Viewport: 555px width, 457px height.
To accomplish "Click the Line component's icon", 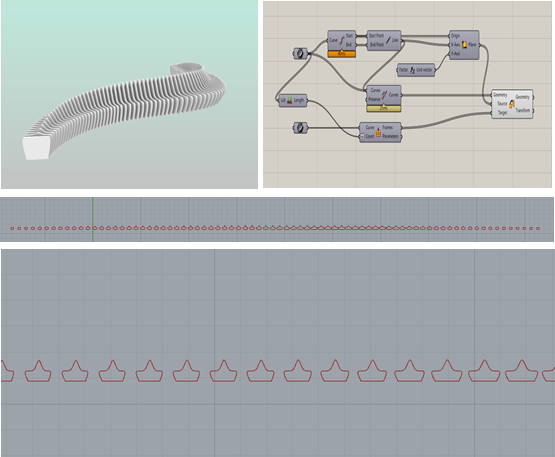I will [x=388, y=40].
